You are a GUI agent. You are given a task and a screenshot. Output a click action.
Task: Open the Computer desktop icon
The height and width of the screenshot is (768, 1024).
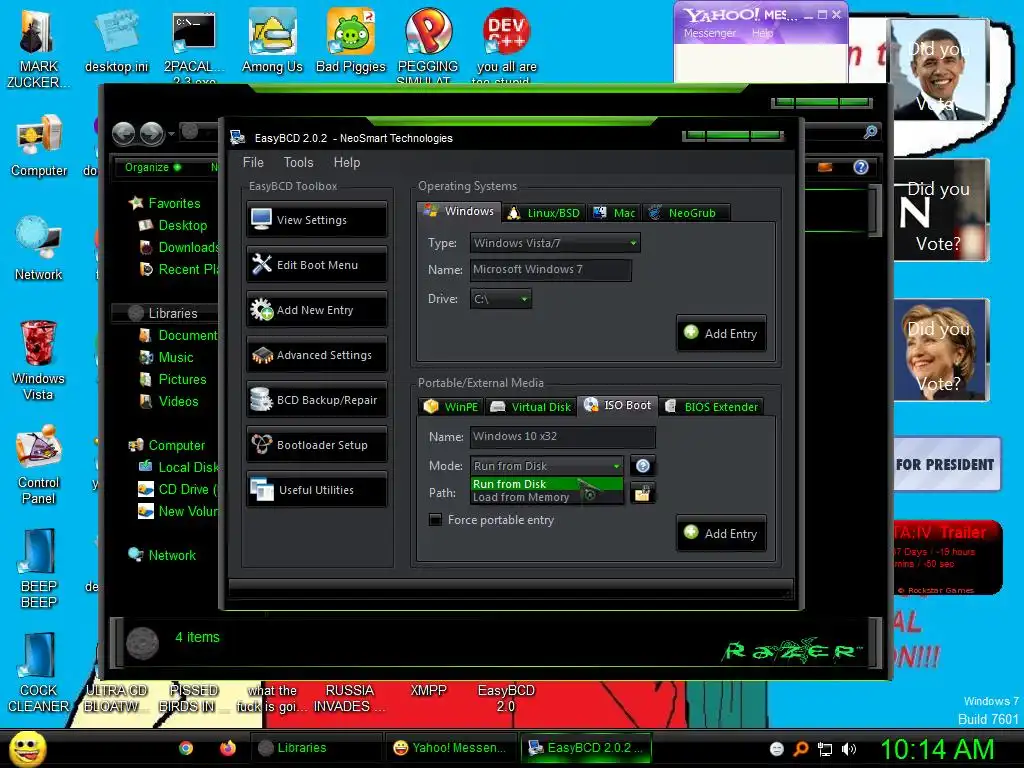(x=39, y=146)
